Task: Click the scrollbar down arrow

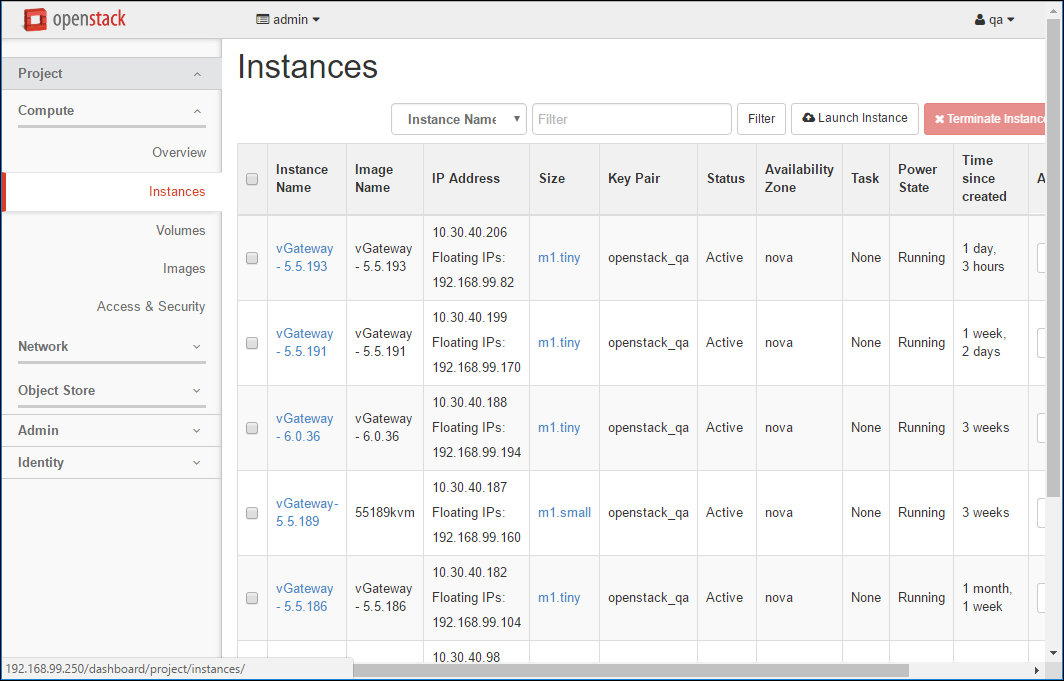Action: 1053,654
